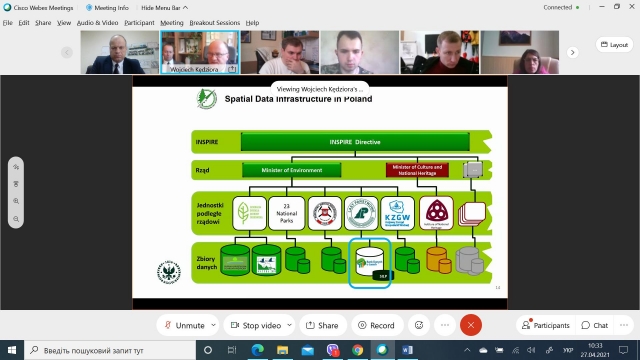Open the Breakout Sessions menu

(215, 23)
